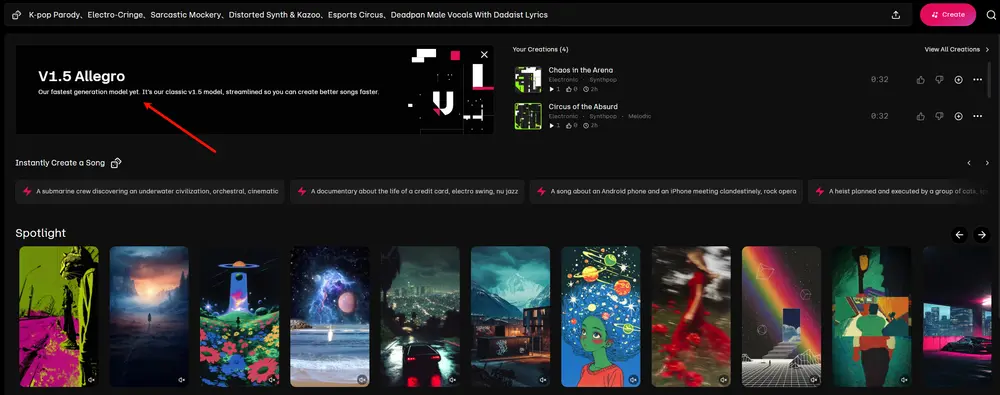Click the pink Create button
The image size is (1000, 395).
point(948,15)
